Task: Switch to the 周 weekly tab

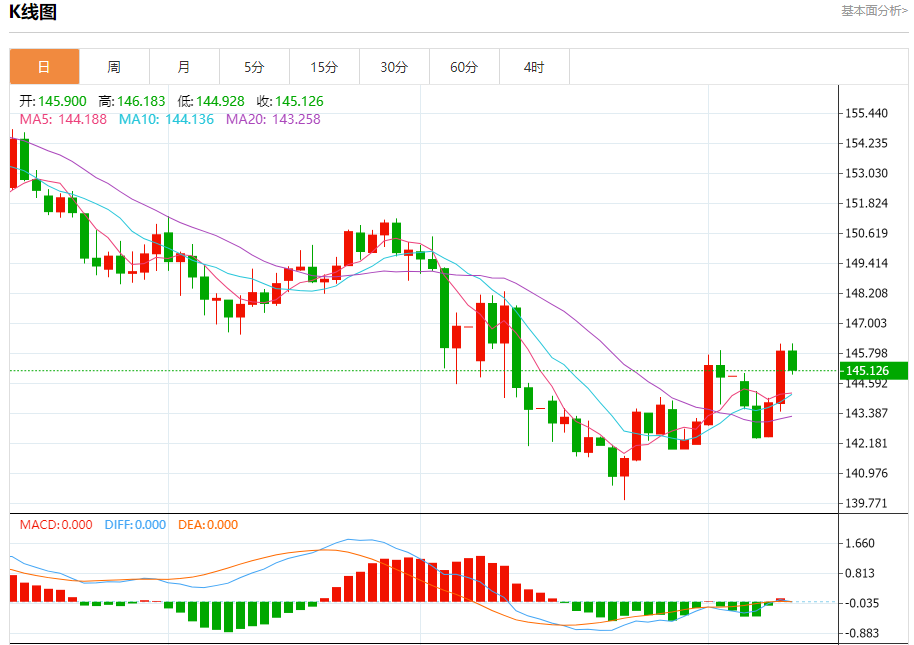Action: pos(114,67)
